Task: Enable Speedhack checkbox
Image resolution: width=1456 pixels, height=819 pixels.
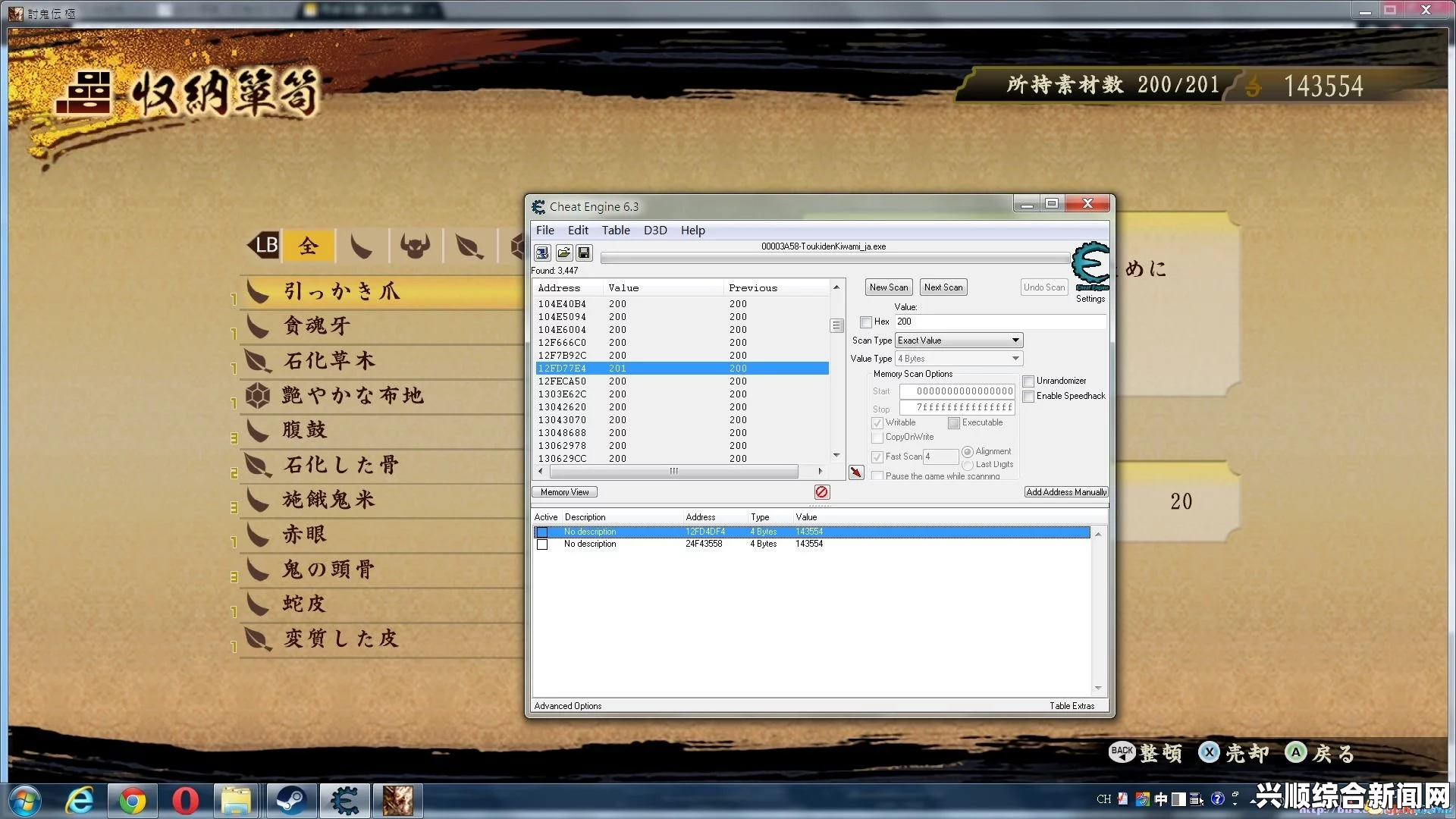Action: tap(1028, 396)
